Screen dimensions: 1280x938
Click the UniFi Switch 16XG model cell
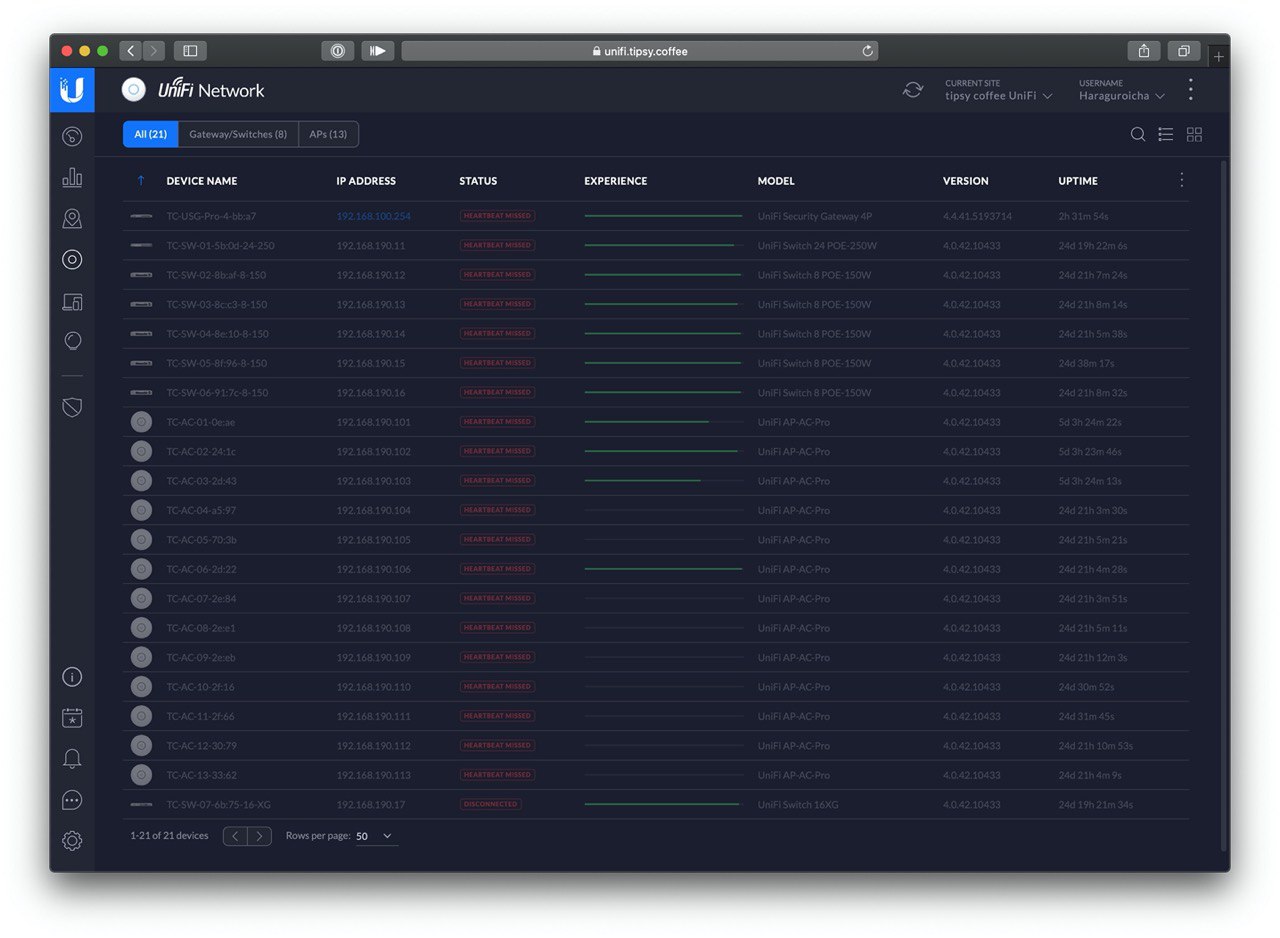click(x=800, y=805)
